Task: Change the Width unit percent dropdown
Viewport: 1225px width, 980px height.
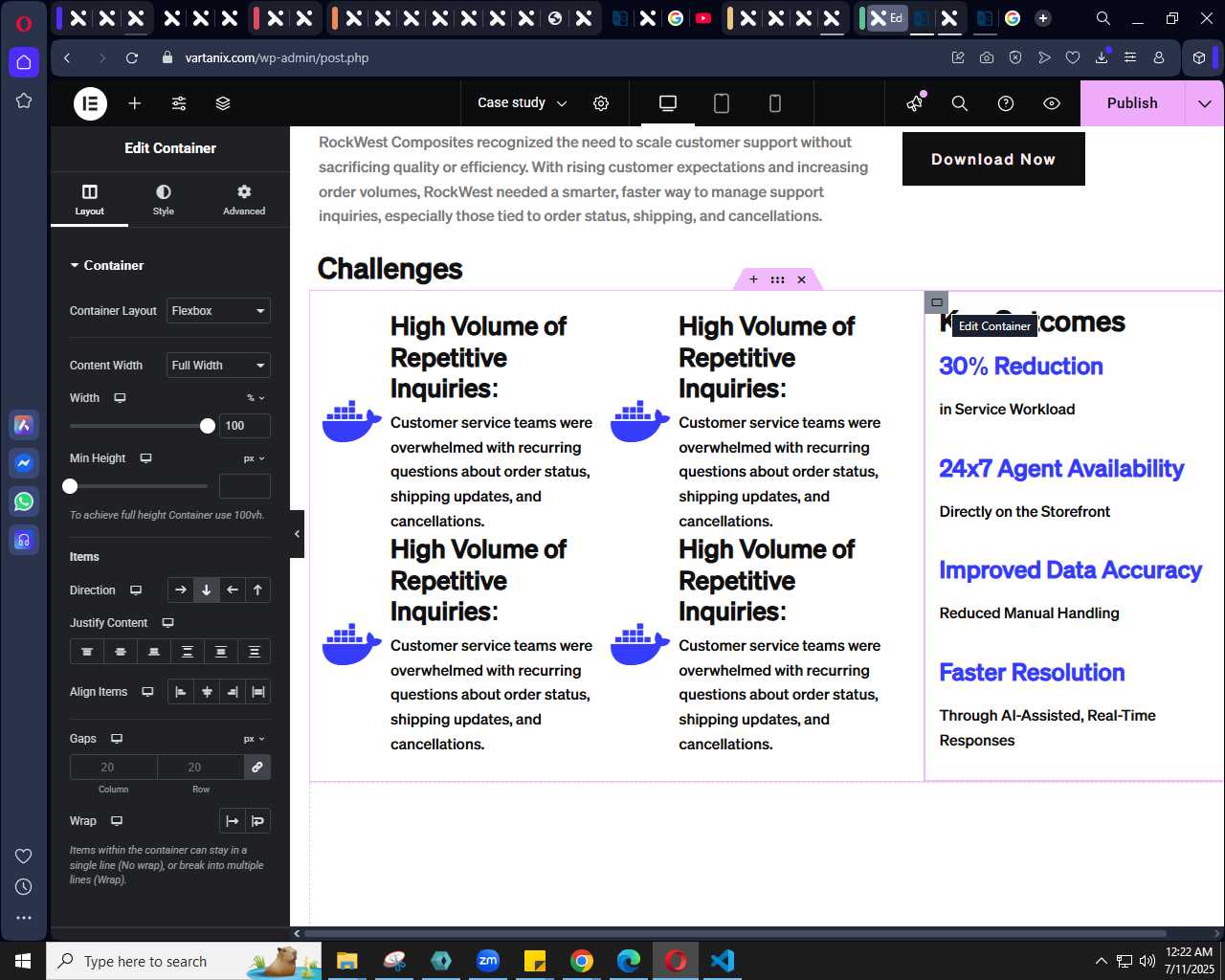Action: (x=256, y=398)
